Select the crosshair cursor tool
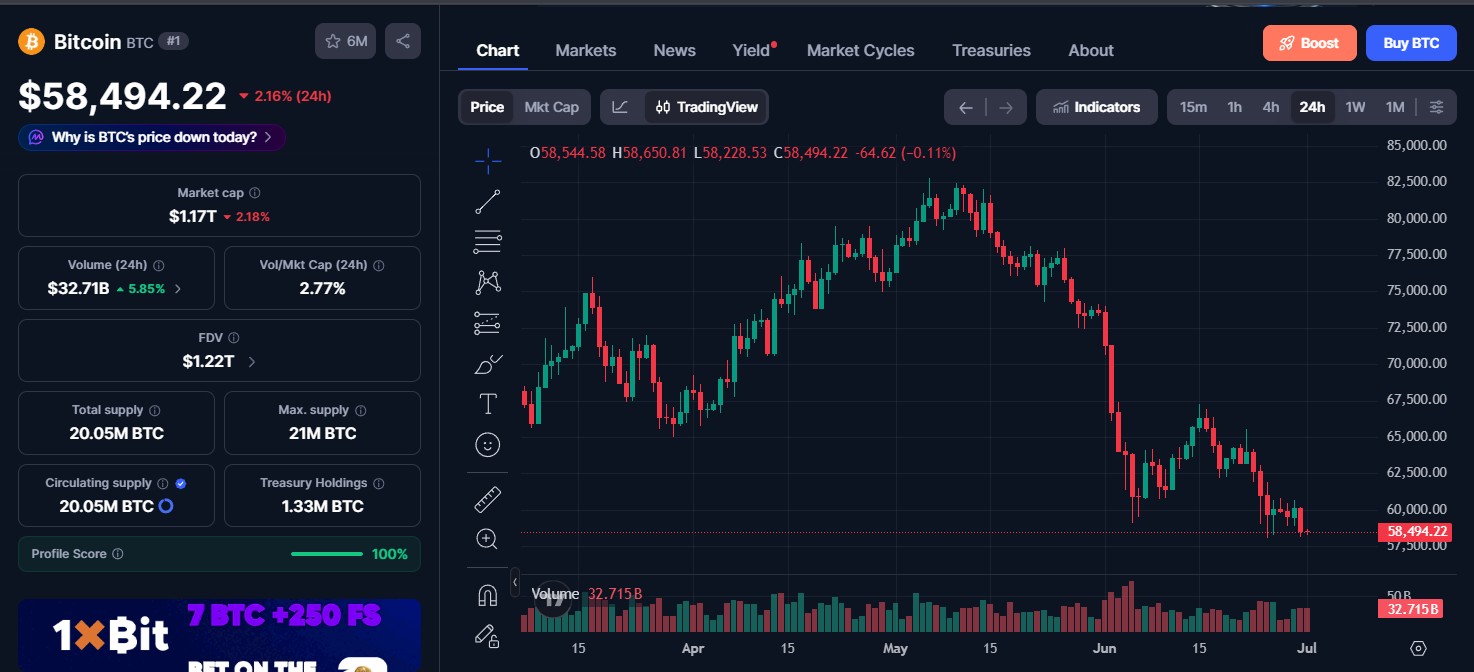This screenshot has width=1474, height=672. coord(488,160)
